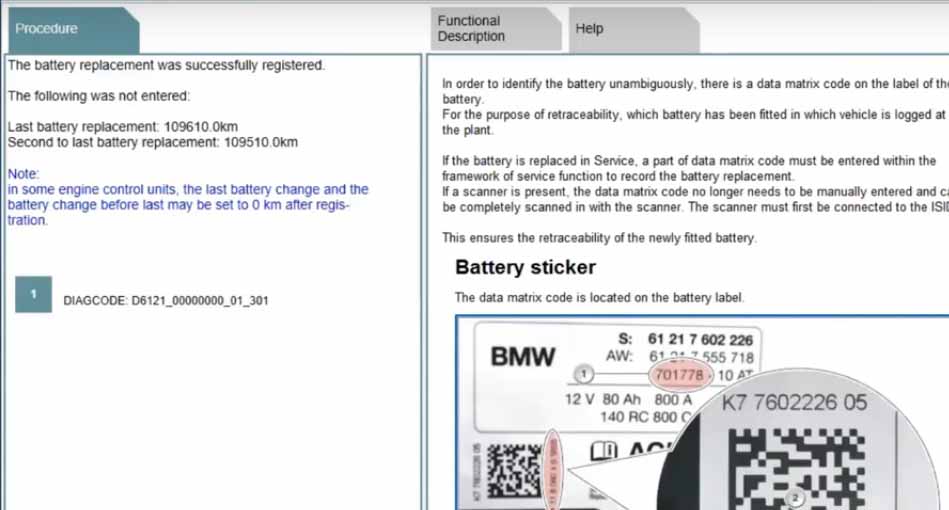Screen dimensions: 949x510
Task: Open the Help tab
Action: [634, 29]
